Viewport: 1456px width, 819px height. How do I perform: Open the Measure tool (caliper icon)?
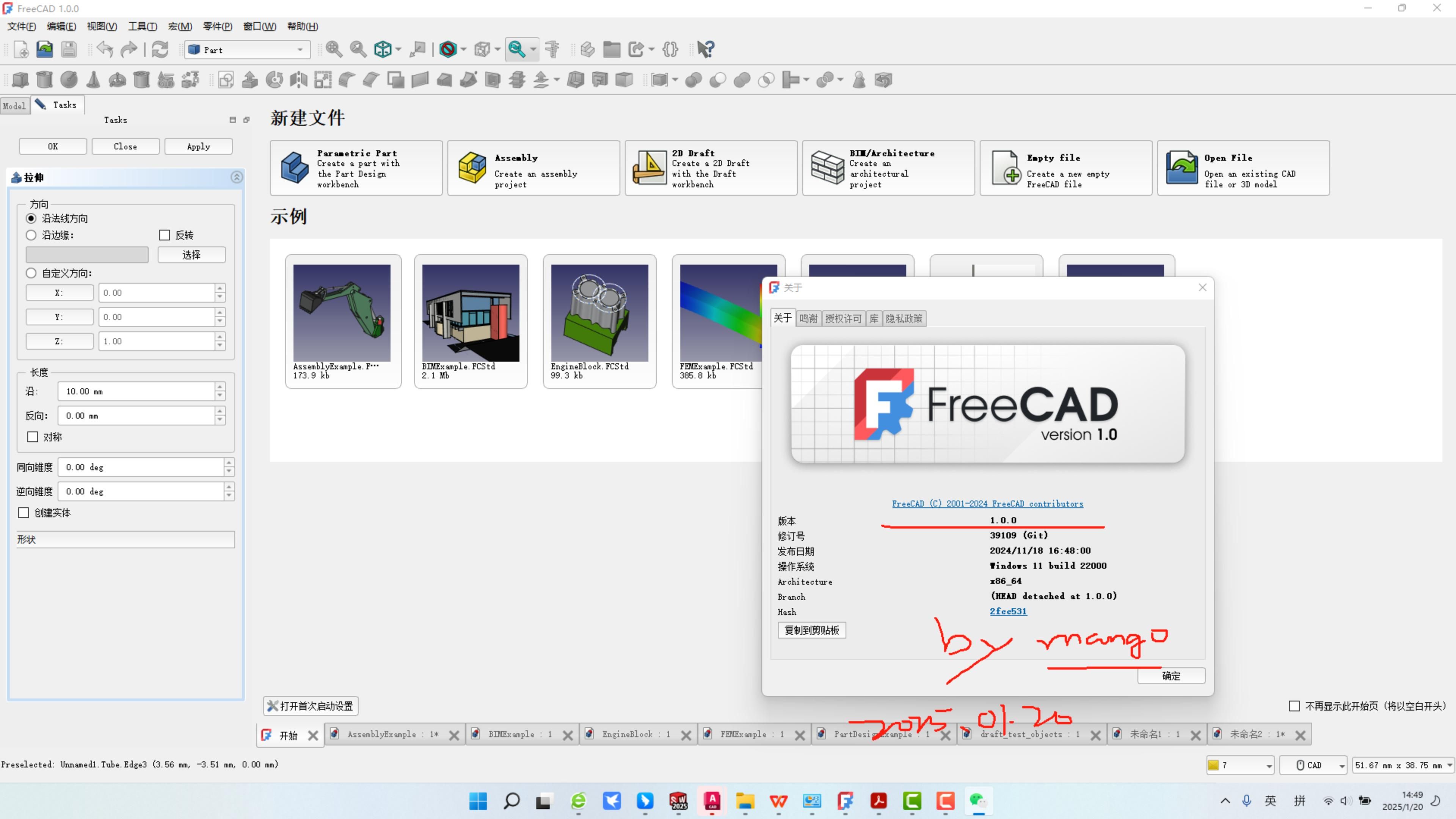[553, 50]
